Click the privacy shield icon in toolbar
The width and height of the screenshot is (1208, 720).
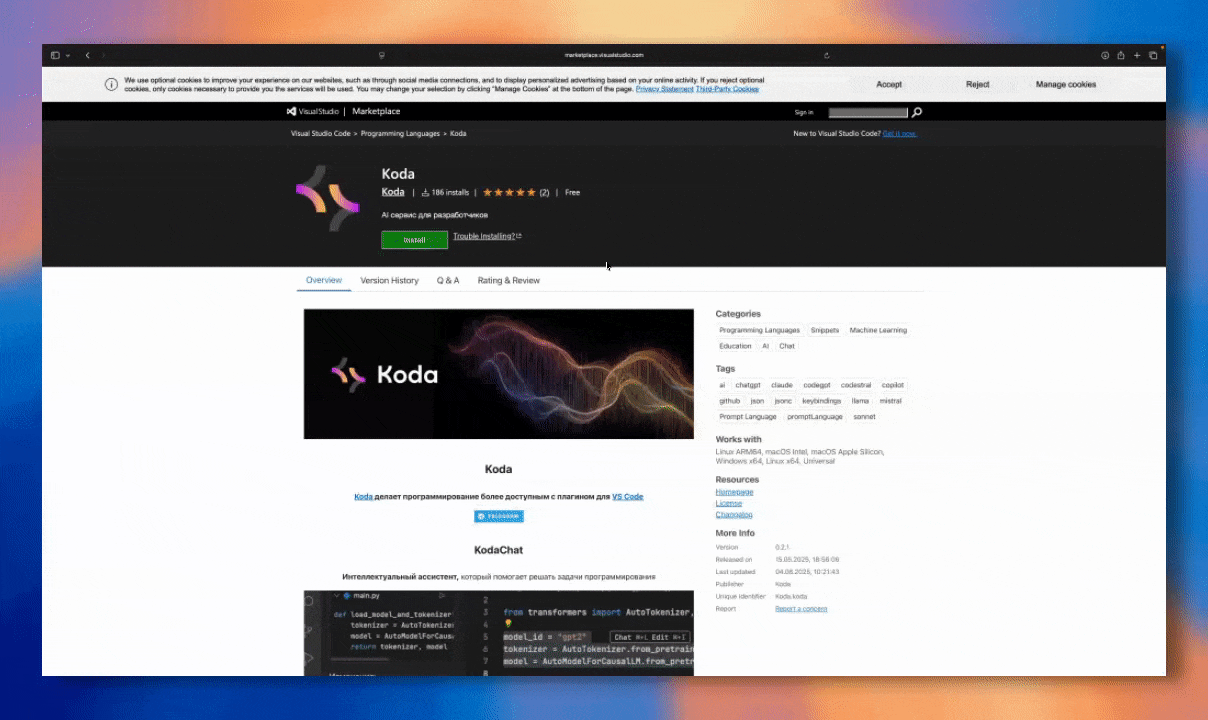(x=382, y=55)
